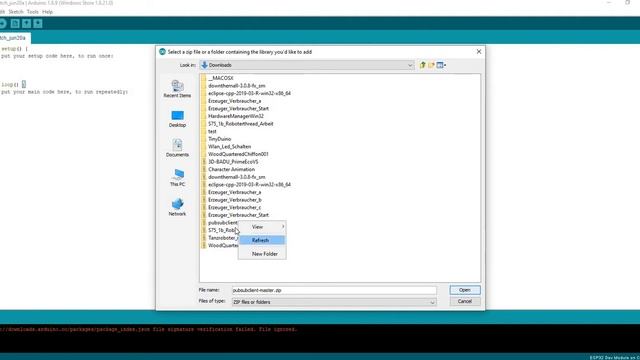Viewport: 640px width, 360px height.
Task: Click Cancel in the file dialog
Action: point(465,301)
